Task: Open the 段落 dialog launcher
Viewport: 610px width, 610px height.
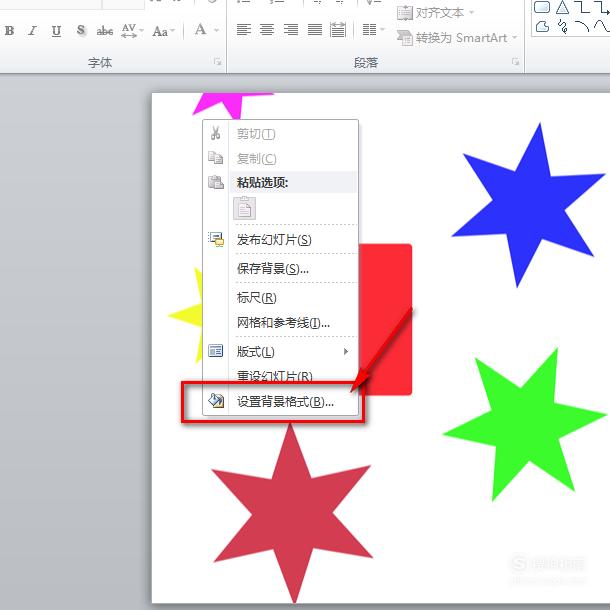Action: (515, 62)
